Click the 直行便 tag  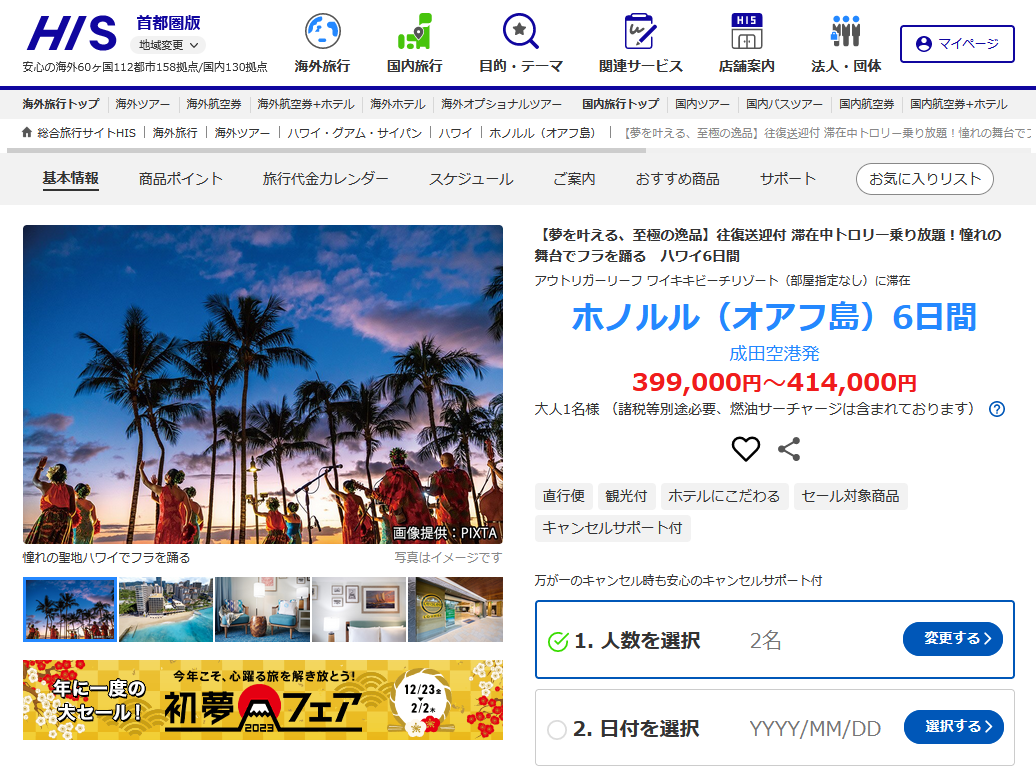(564, 496)
